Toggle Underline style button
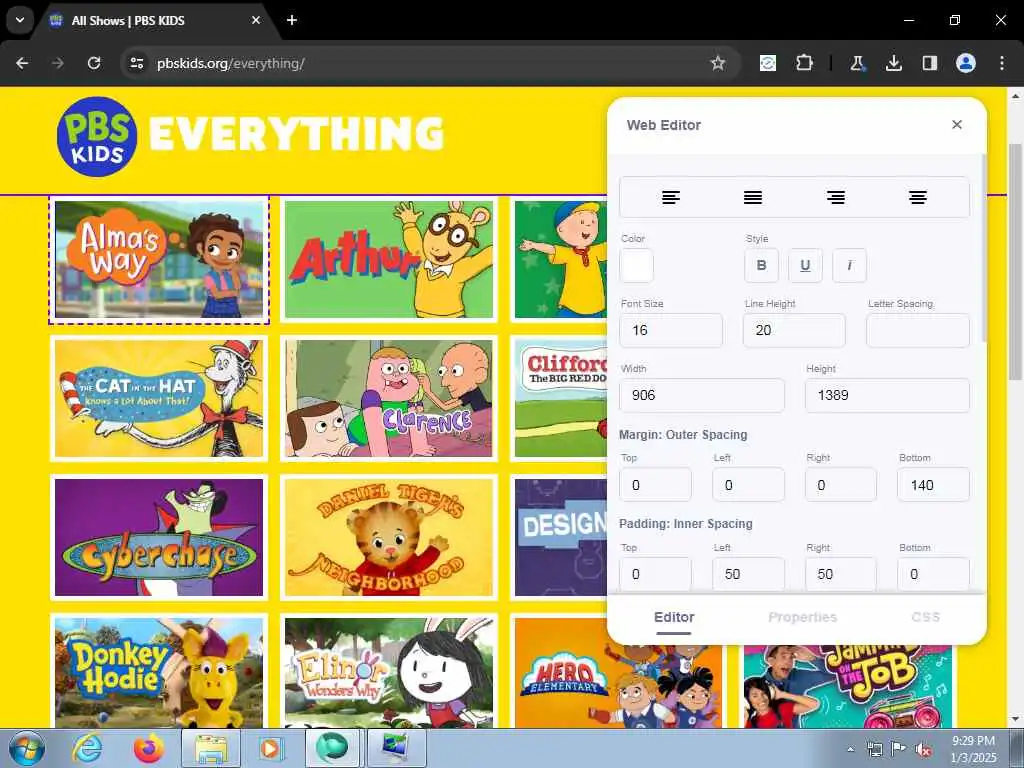The width and height of the screenshot is (1024, 768). [x=805, y=265]
